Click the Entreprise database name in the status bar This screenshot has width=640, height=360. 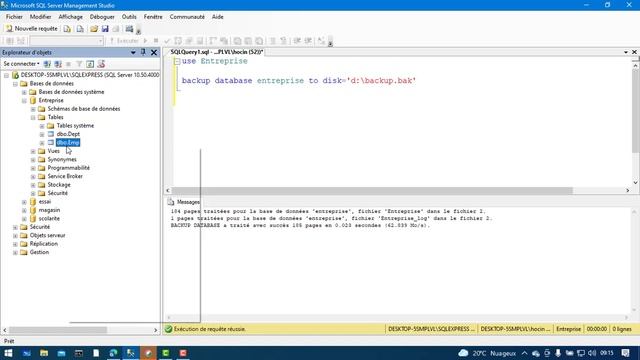(568, 329)
